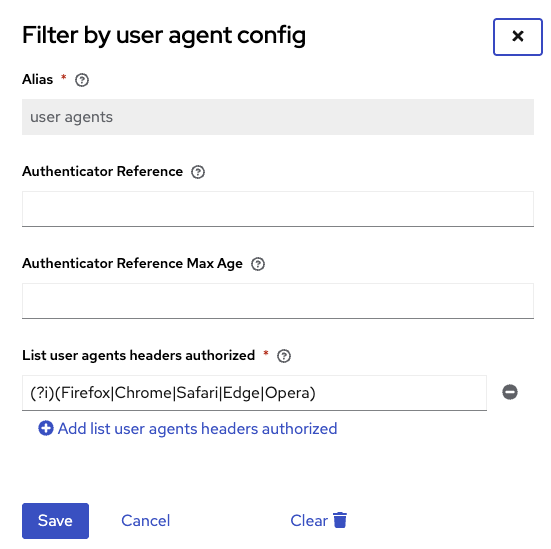This screenshot has height=549, width=551.
Task: Click the Authenticator Reference Max Age label
Action: [132, 264]
